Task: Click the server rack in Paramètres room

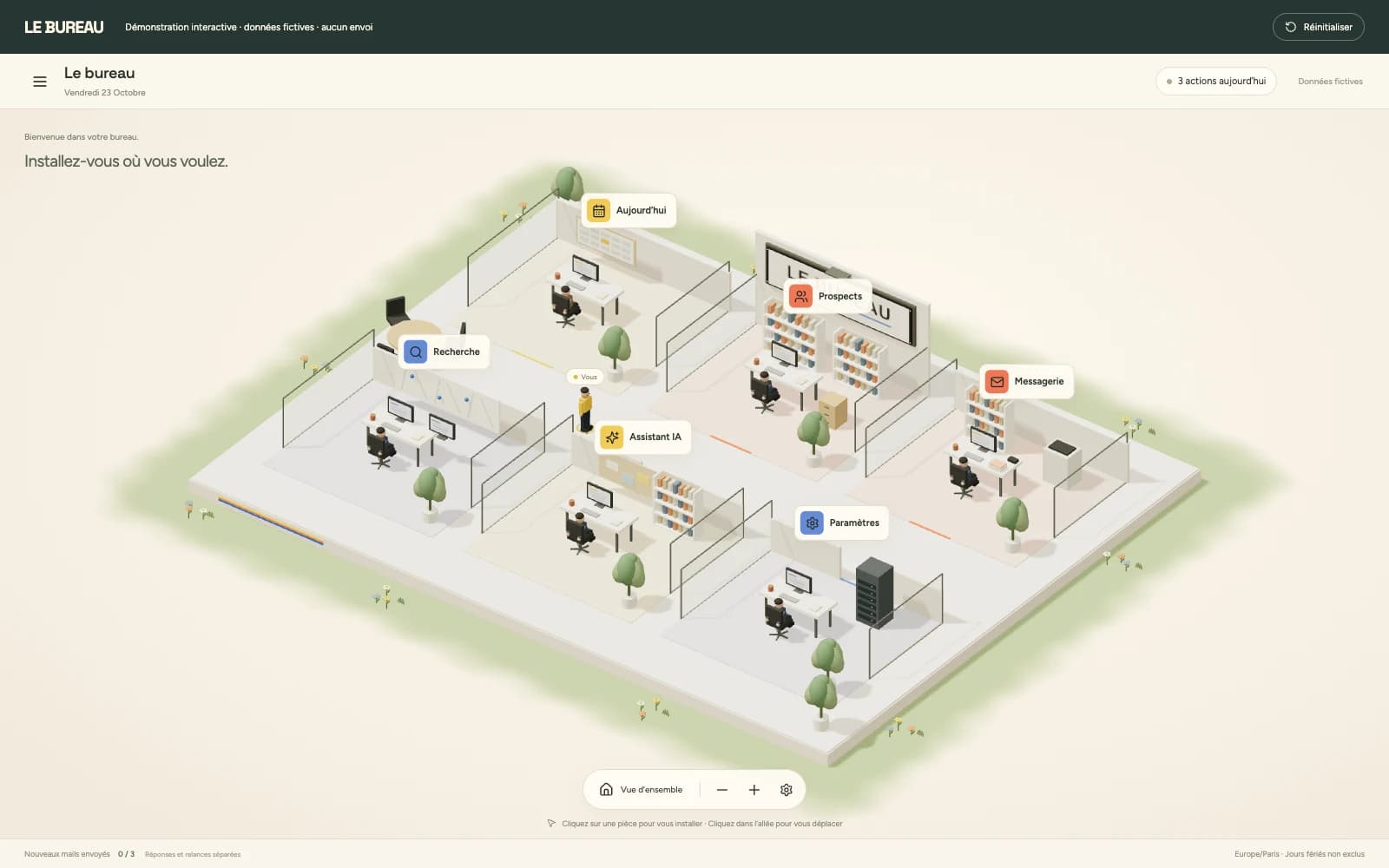Action: [x=874, y=593]
